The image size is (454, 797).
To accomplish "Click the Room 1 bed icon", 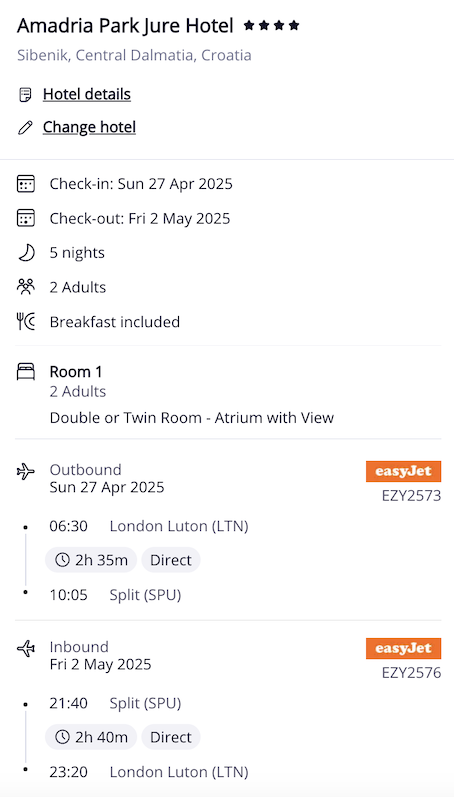I will (26, 372).
